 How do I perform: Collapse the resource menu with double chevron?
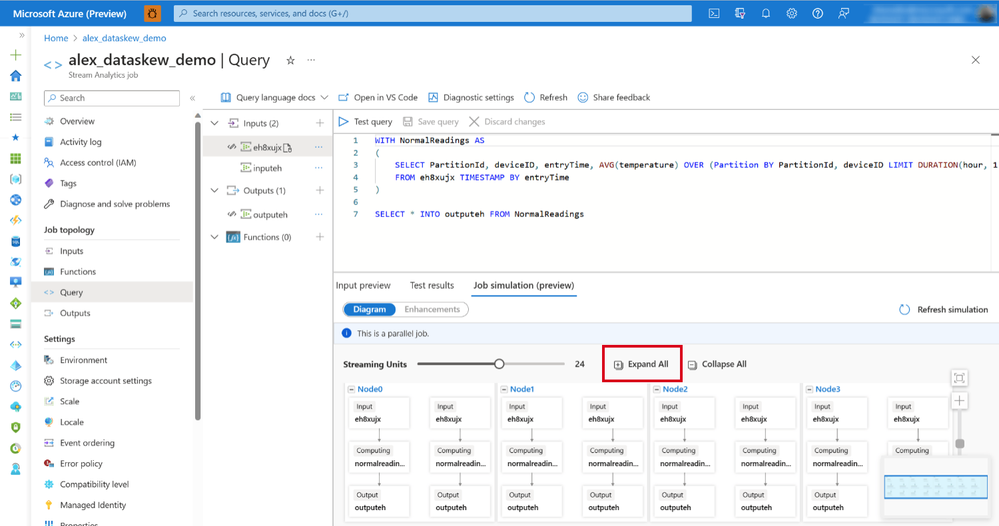[192, 98]
